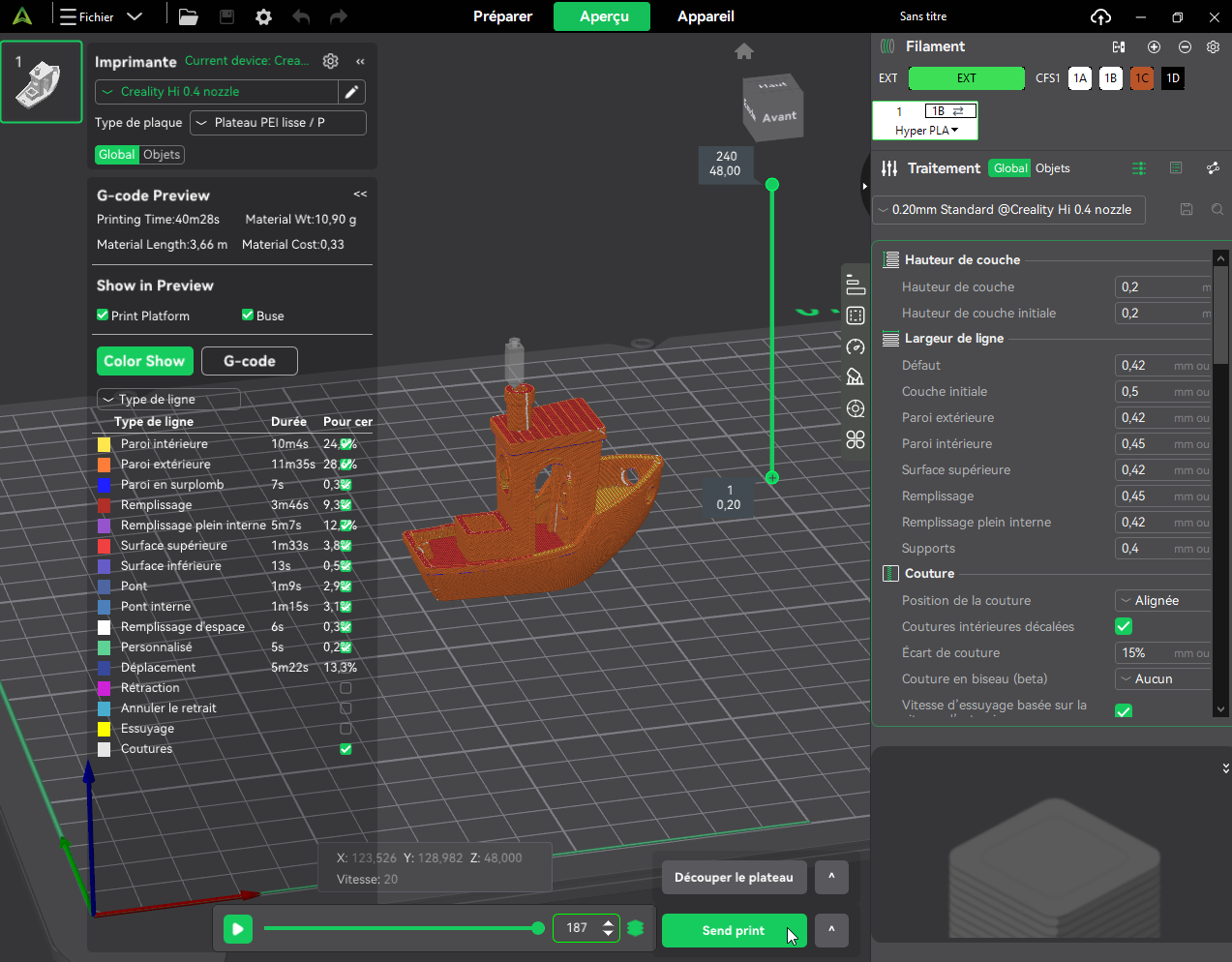Image resolution: width=1232 pixels, height=962 pixels.
Task: Toggle the Print Platform checkbox
Action: coord(103,316)
